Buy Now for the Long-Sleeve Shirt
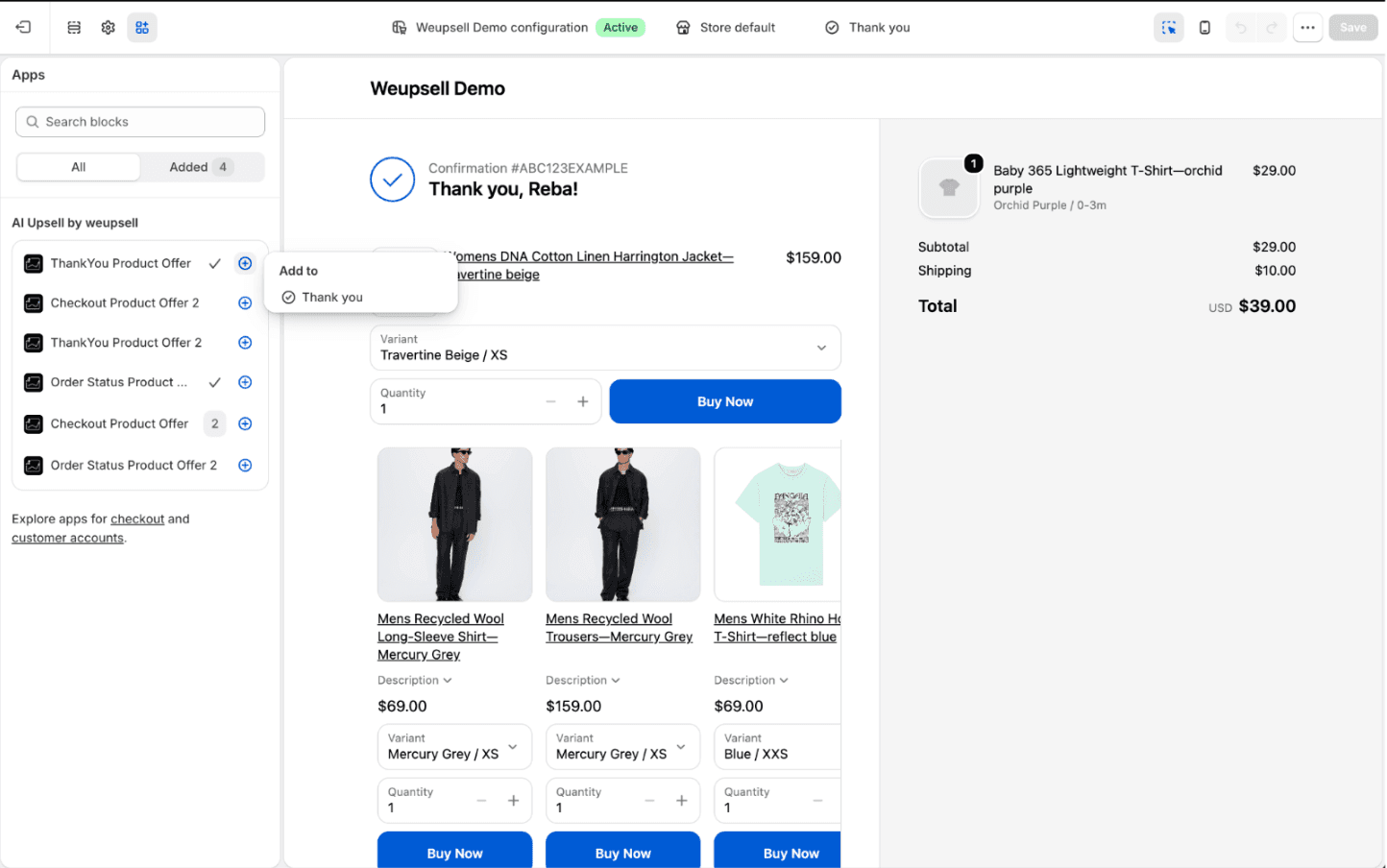 click(454, 851)
